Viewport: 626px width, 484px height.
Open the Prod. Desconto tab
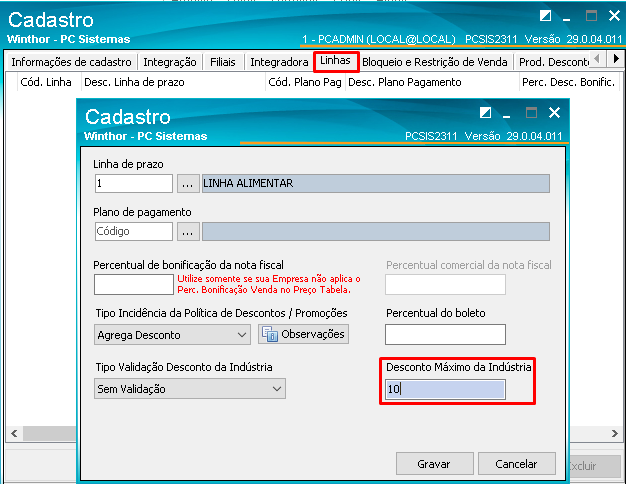[553, 62]
